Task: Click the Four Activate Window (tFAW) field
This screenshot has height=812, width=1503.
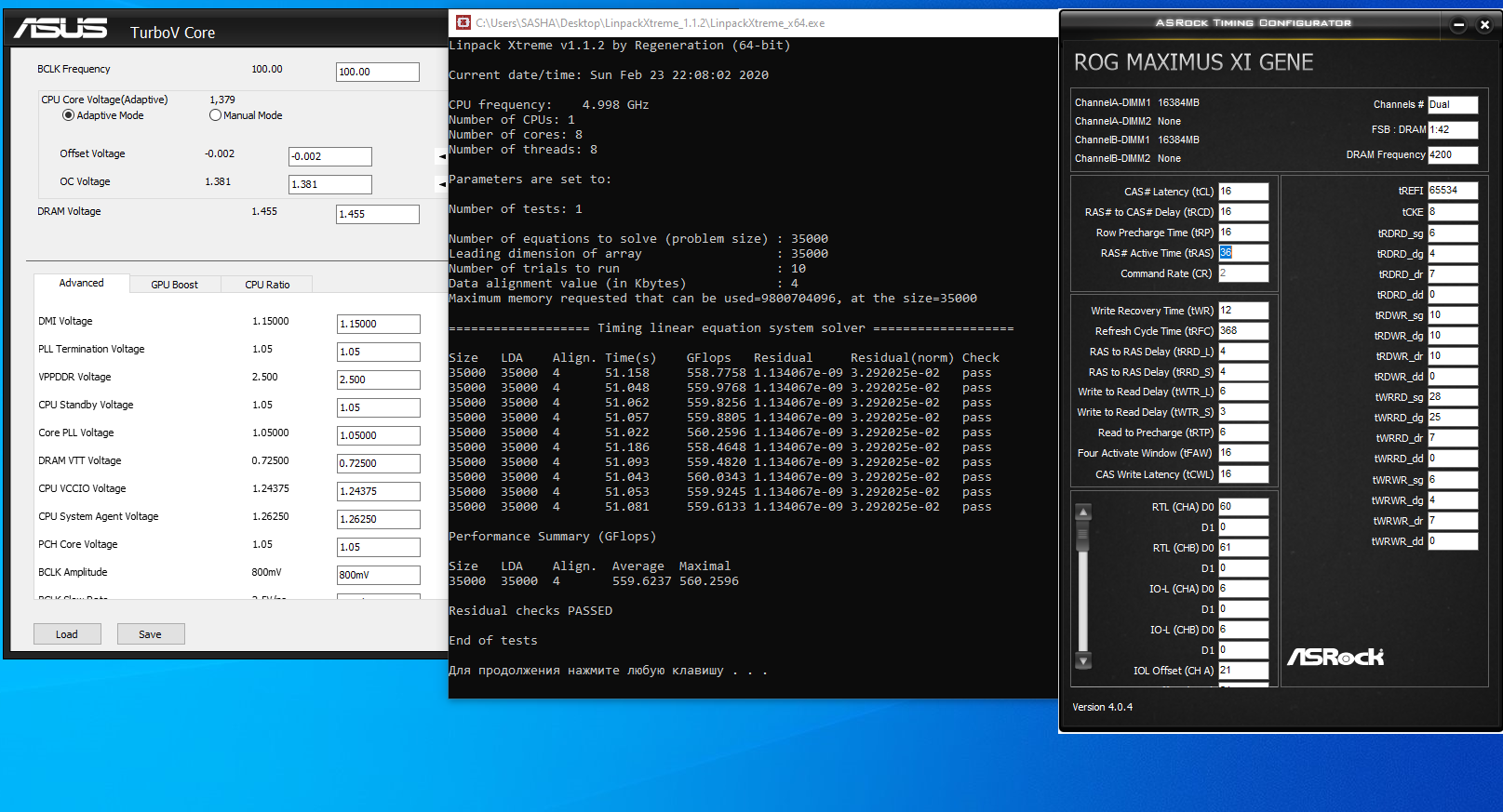Action: point(1243,453)
